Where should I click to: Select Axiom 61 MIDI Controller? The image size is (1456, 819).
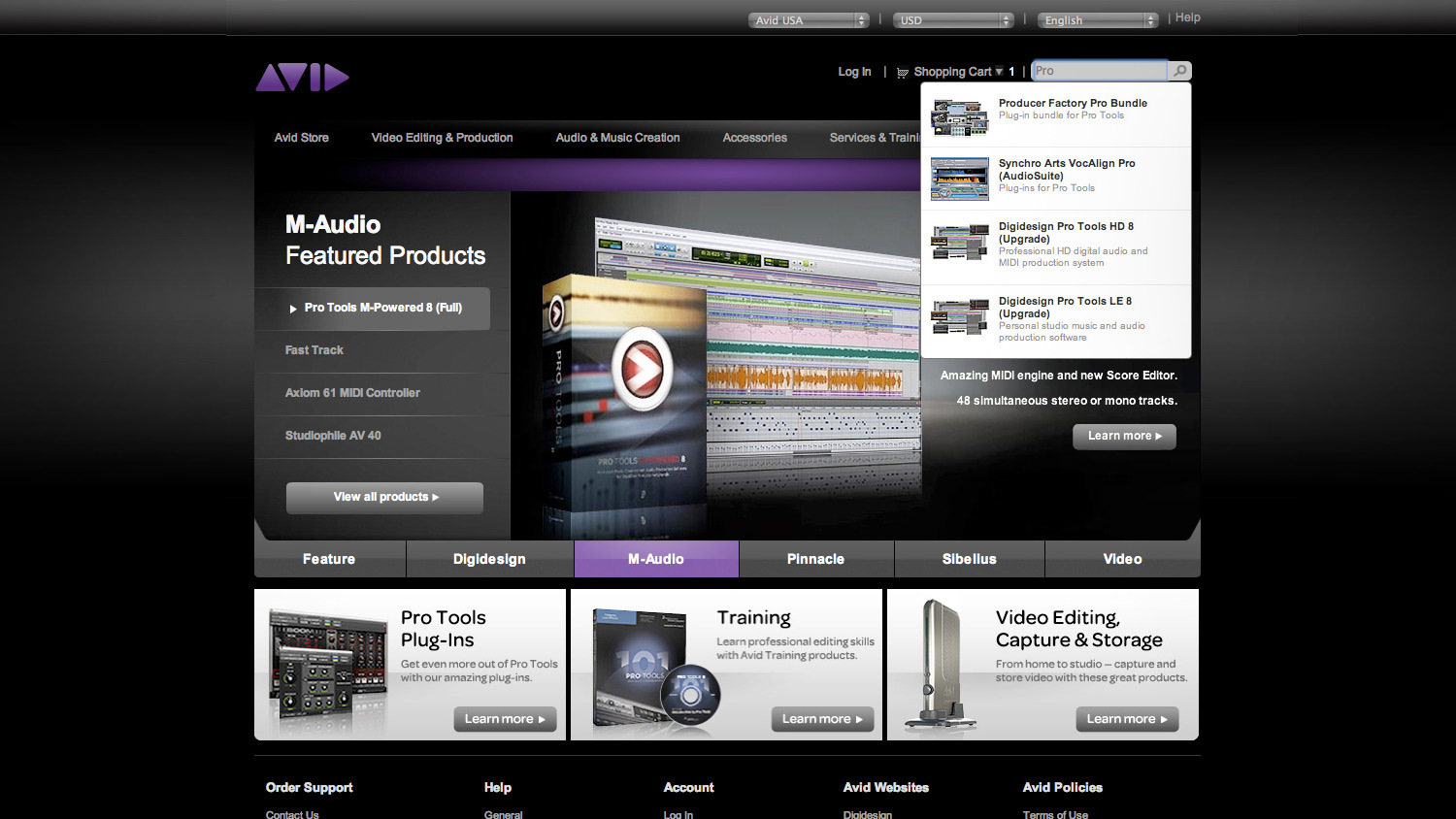(x=352, y=393)
